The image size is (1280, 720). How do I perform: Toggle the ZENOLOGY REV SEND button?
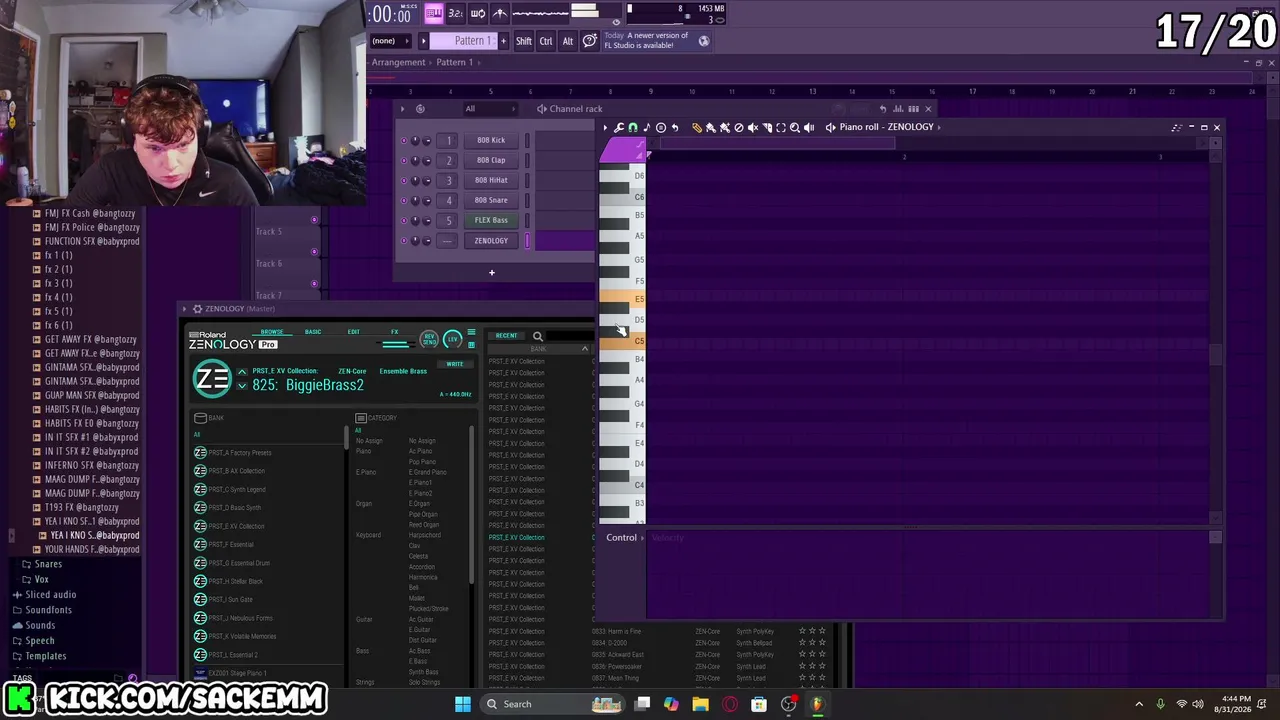click(429, 339)
